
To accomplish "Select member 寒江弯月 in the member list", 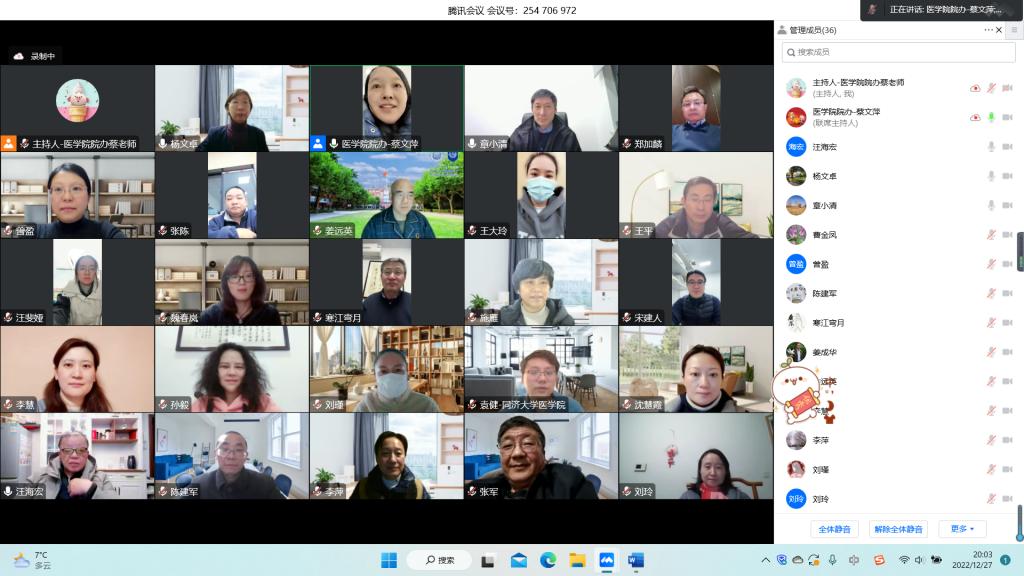I will point(828,323).
